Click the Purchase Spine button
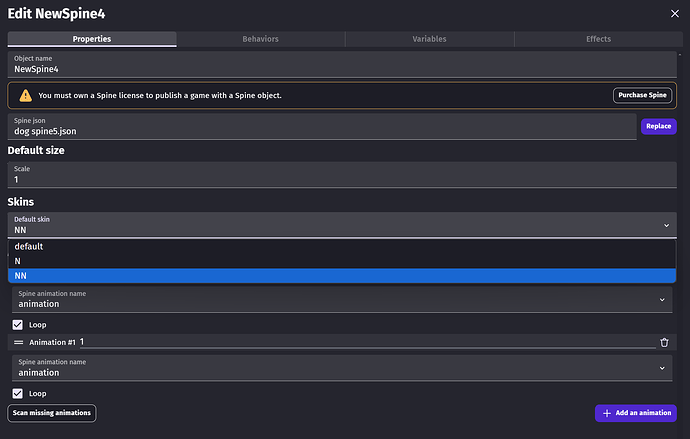Image resolution: width=690 pixels, height=439 pixels. pyautogui.click(x=642, y=95)
